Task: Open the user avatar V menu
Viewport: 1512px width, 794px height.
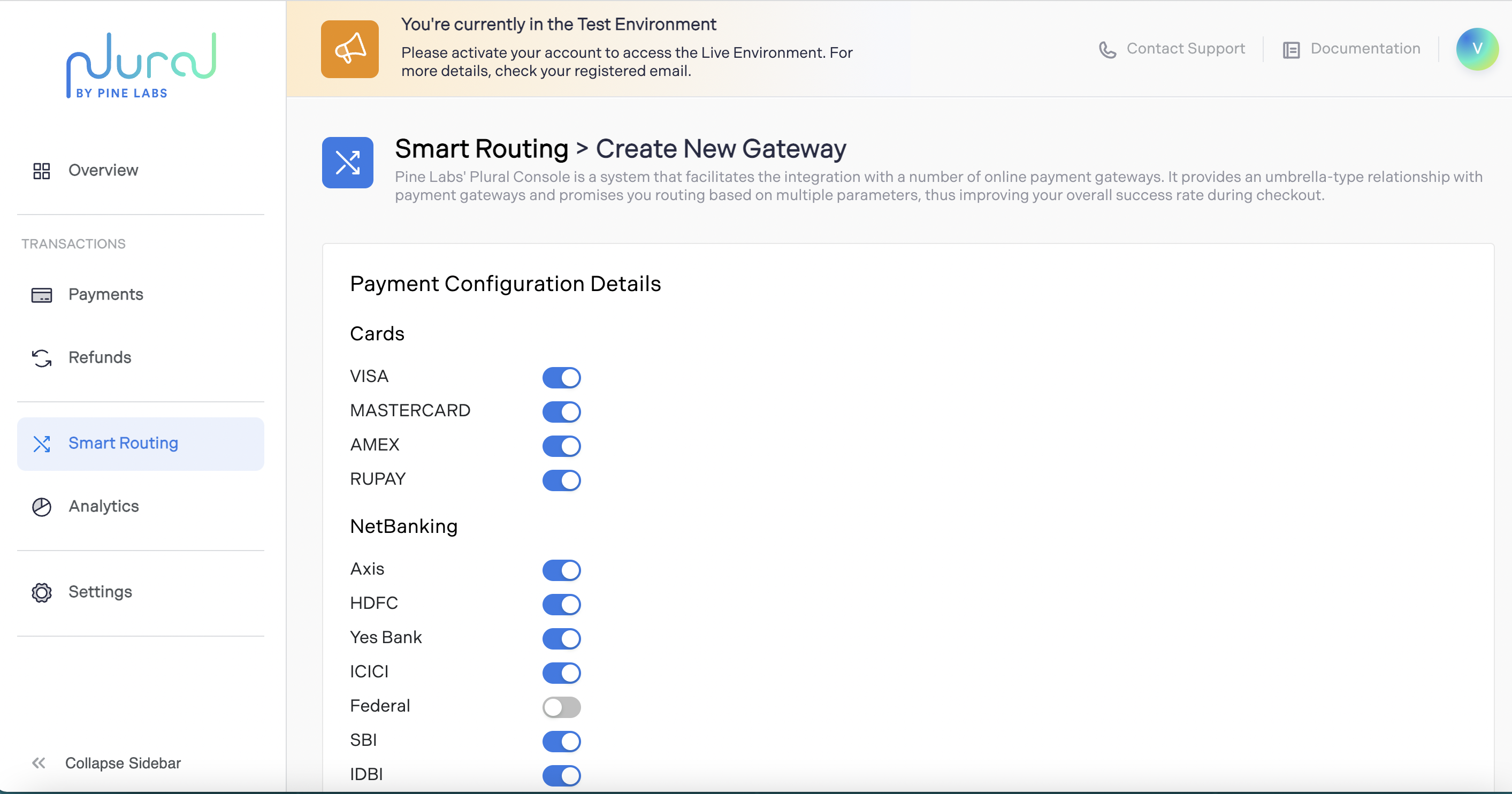Action: pos(1477,49)
